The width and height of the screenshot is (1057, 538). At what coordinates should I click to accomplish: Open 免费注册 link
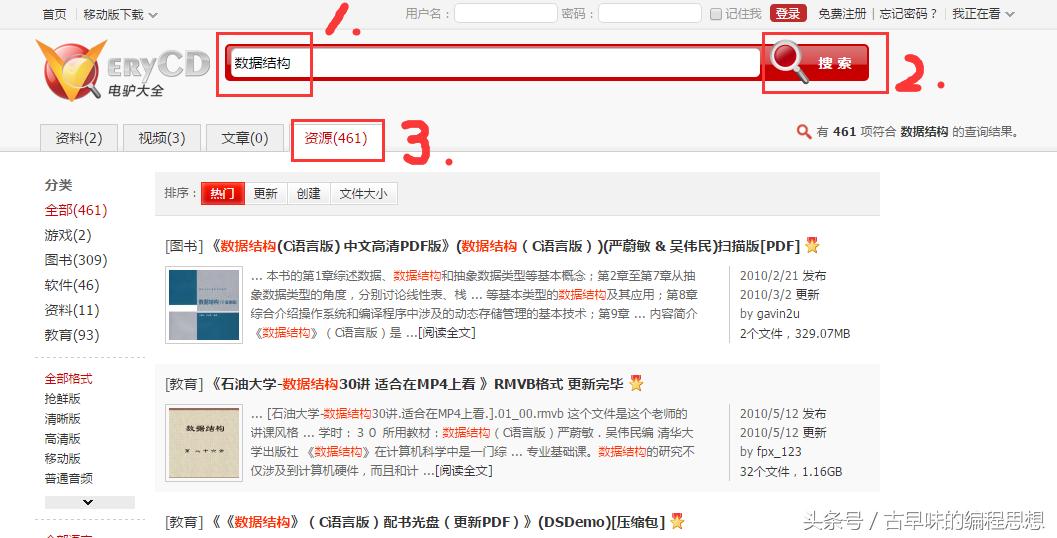[x=842, y=13]
